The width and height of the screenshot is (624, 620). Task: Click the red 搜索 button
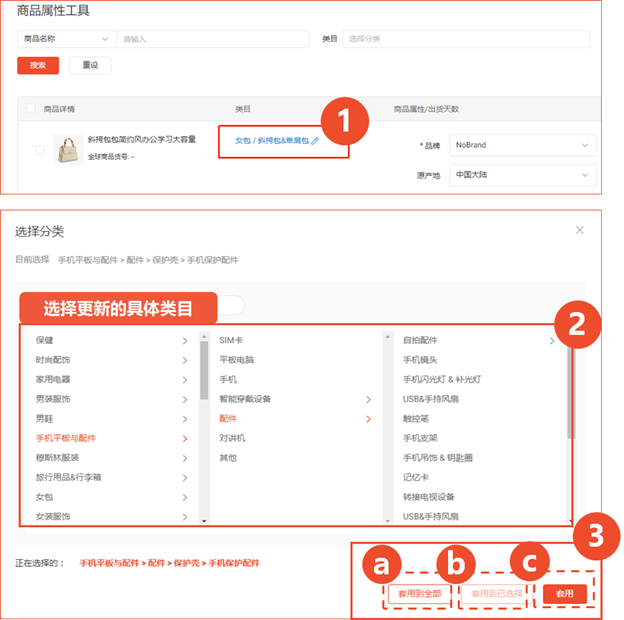pyautogui.click(x=38, y=65)
